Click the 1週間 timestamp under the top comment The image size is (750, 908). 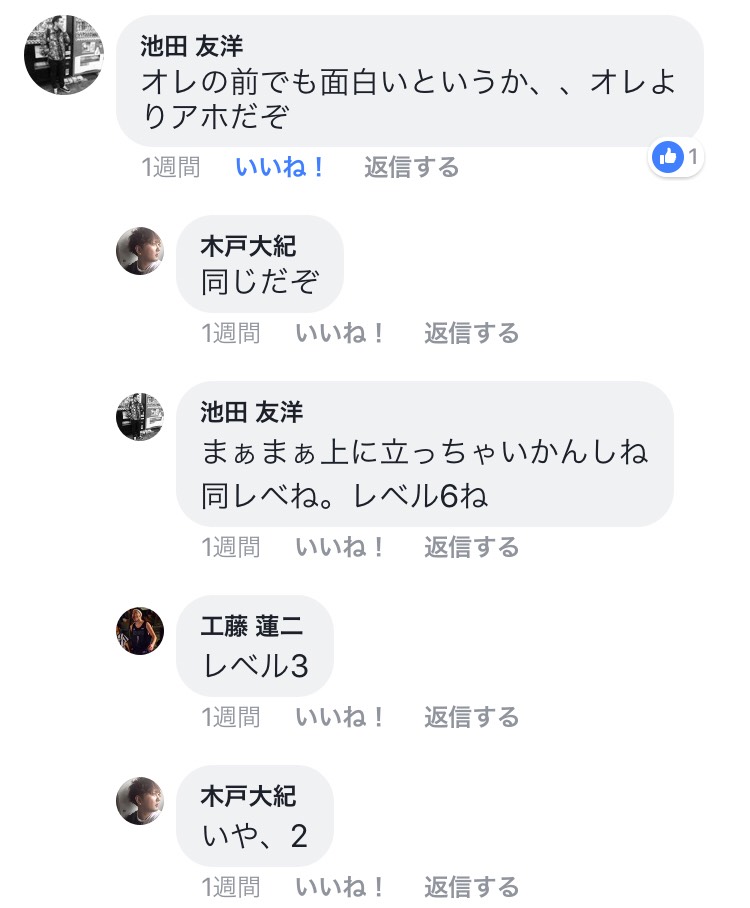coord(170,167)
